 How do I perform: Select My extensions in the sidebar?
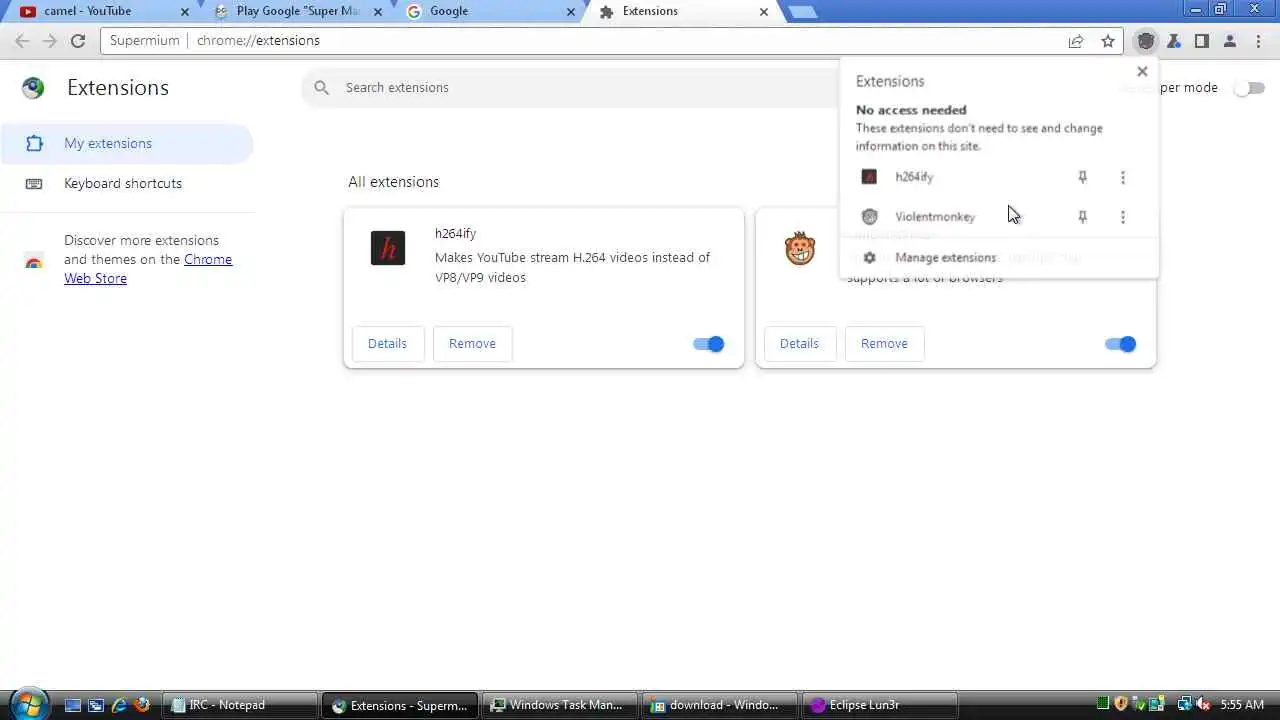click(127, 144)
